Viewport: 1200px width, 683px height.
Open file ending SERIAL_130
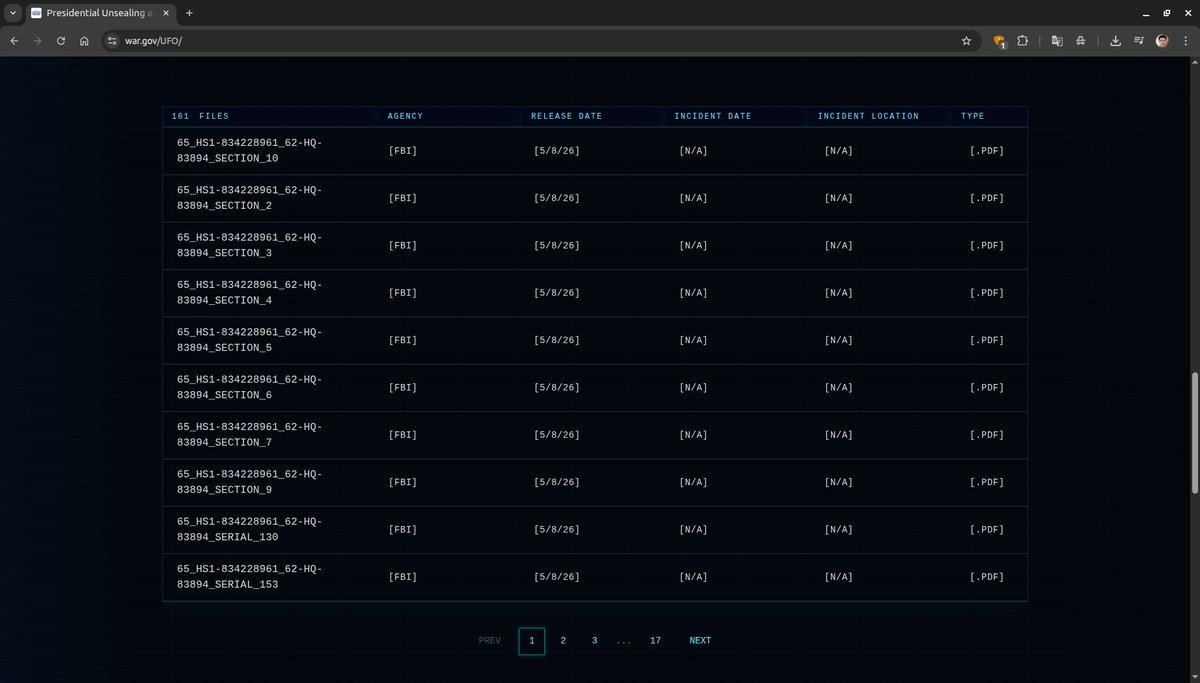(249, 529)
